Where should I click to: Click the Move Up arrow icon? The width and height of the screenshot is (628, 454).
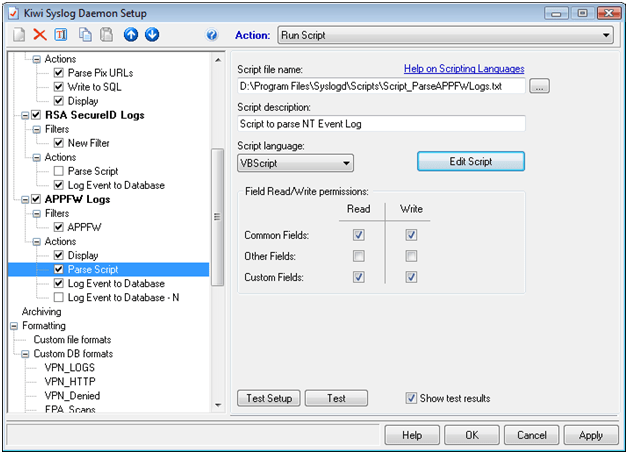[131, 35]
